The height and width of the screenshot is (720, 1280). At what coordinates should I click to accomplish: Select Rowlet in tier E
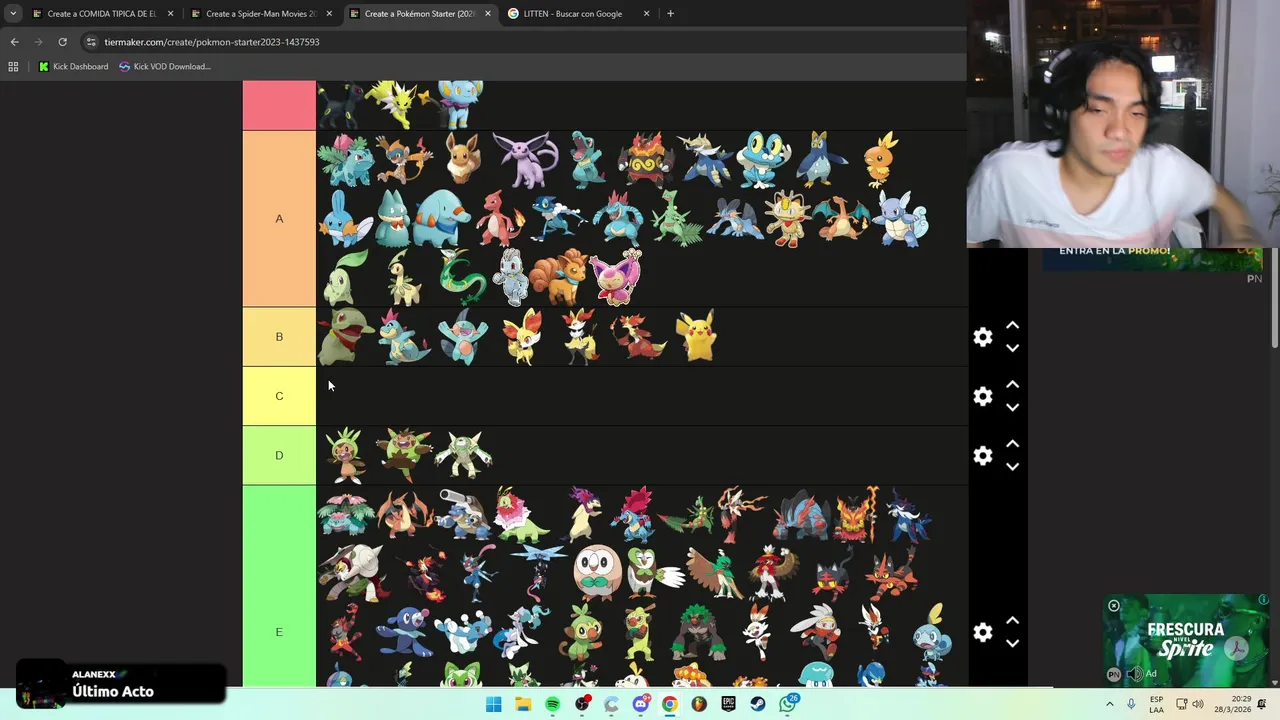[597, 572]
